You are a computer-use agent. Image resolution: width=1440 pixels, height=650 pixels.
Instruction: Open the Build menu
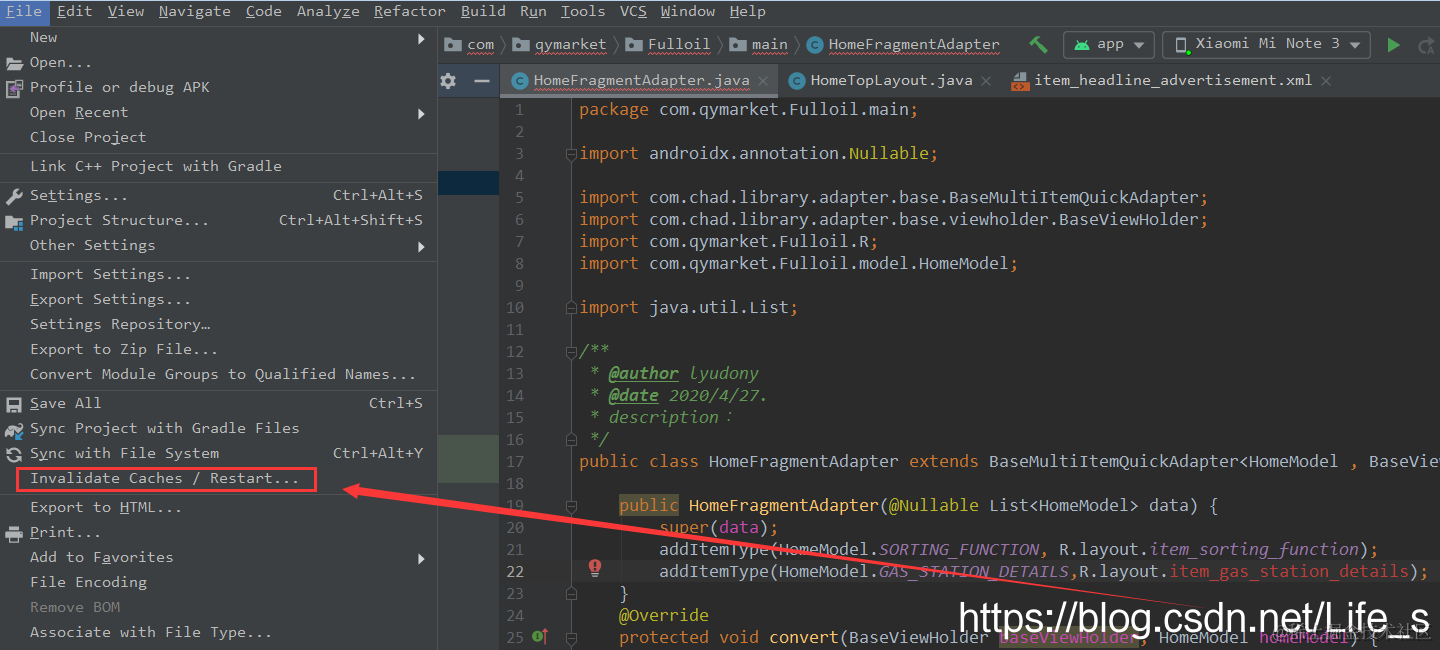pos(483,11)
